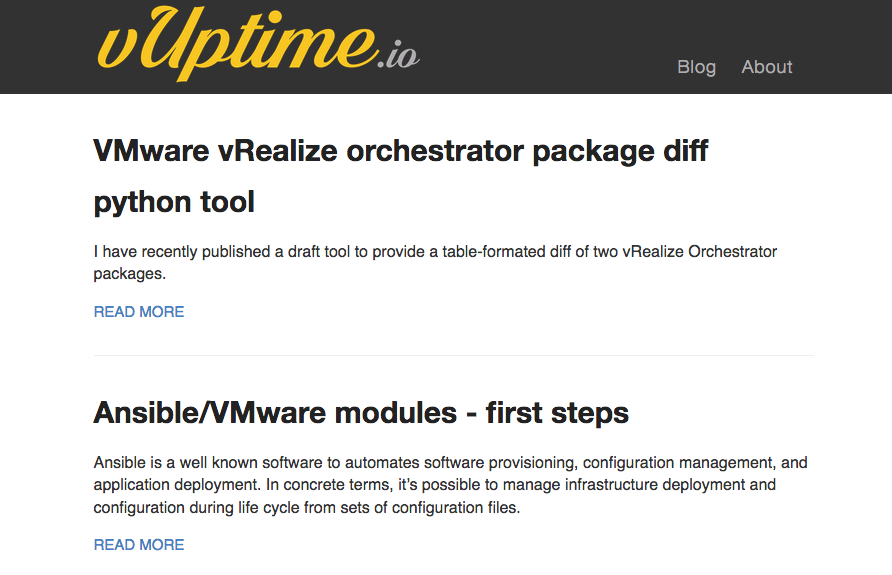Read more about Ansible/VMware modules

pyautogui.click(x=139, y=545)
